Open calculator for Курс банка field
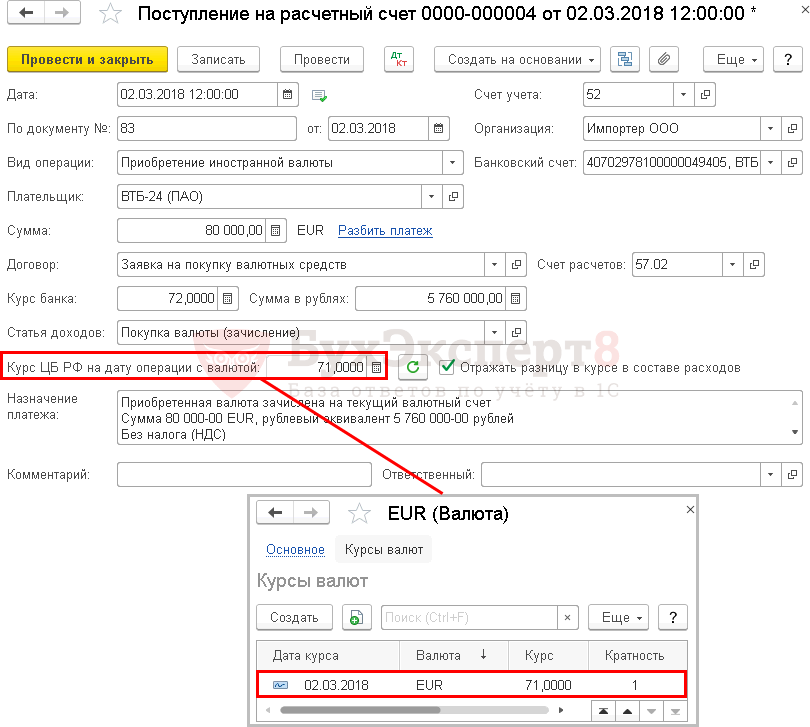The width and height of the screenshot is (810, 727). [228, 298]
